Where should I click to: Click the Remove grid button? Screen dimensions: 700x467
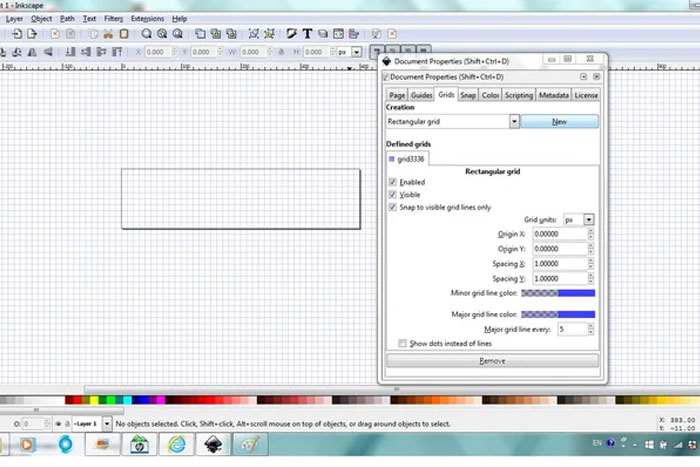(492, 360)
